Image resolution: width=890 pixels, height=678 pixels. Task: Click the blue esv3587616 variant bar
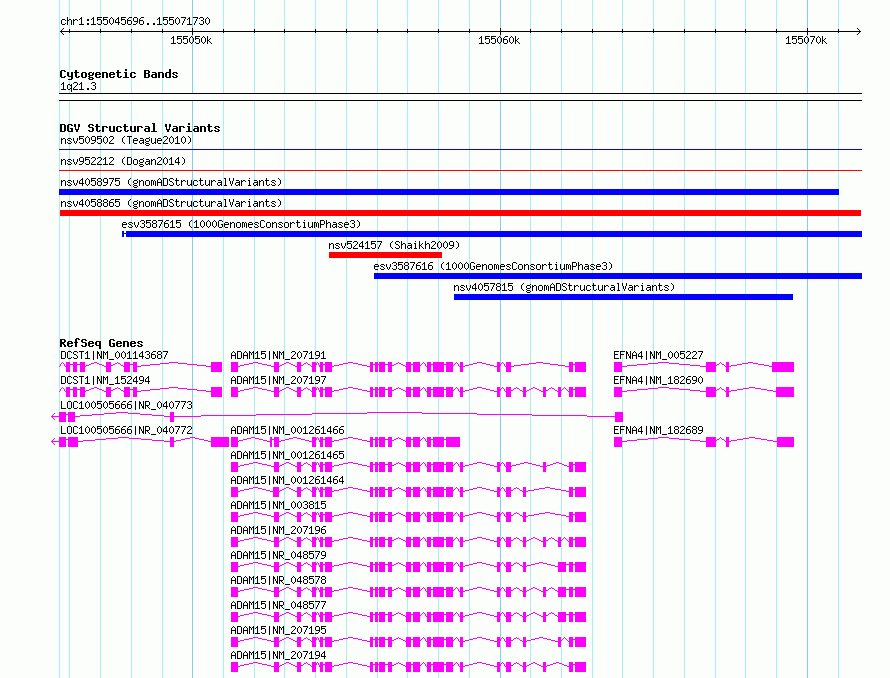click(618, 276)
